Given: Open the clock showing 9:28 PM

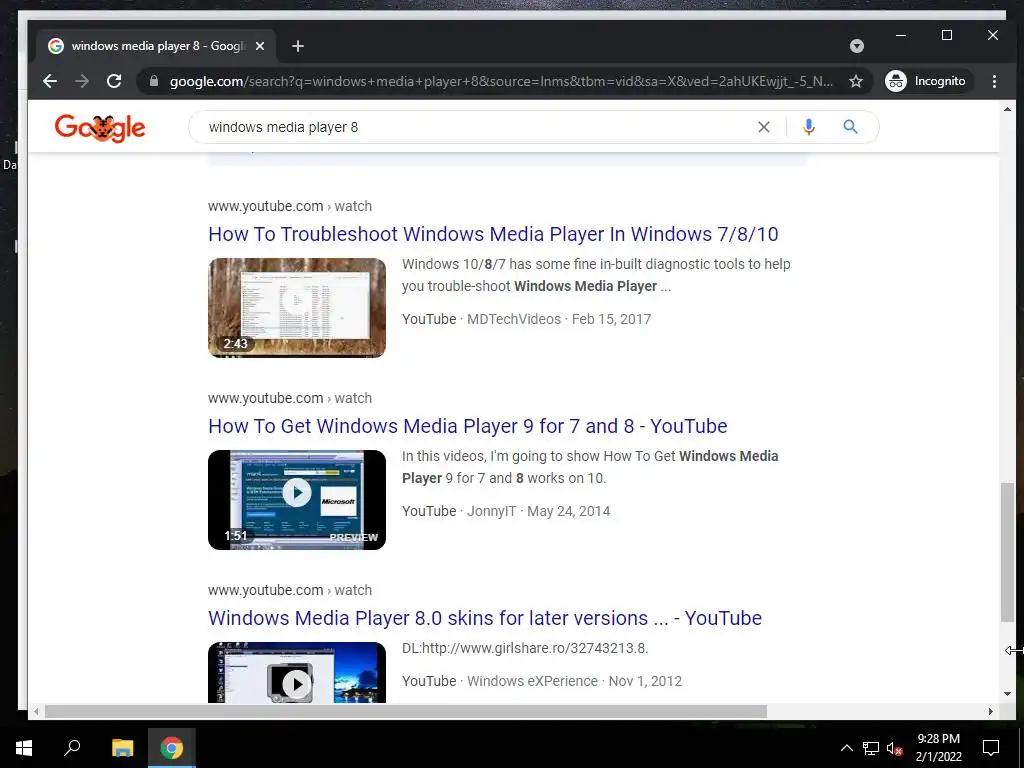Looking at the screenshot, I should click(938, 748).
